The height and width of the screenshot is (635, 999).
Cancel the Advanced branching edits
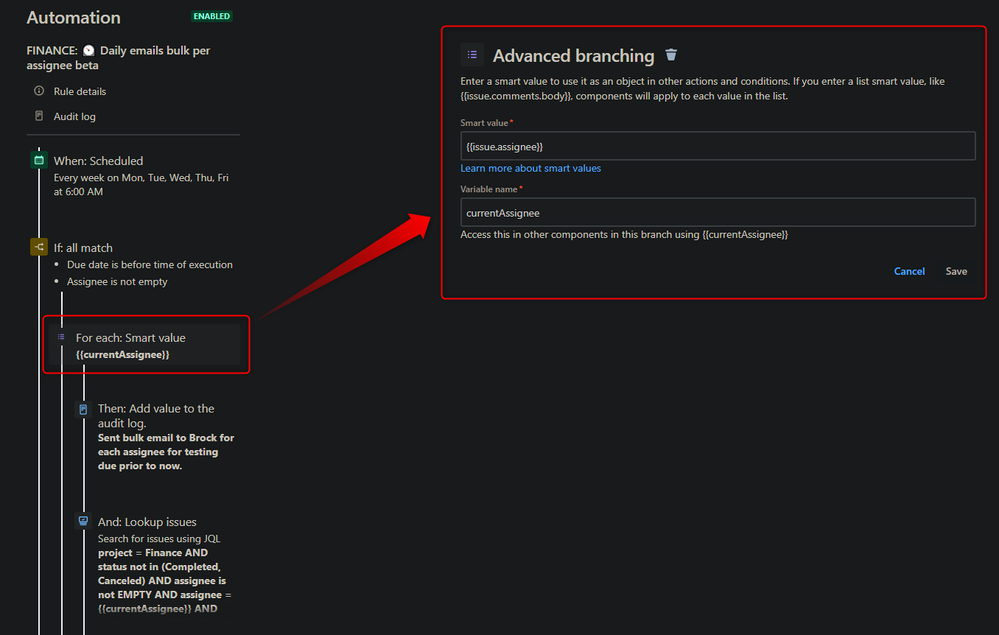tap(909, 271)
